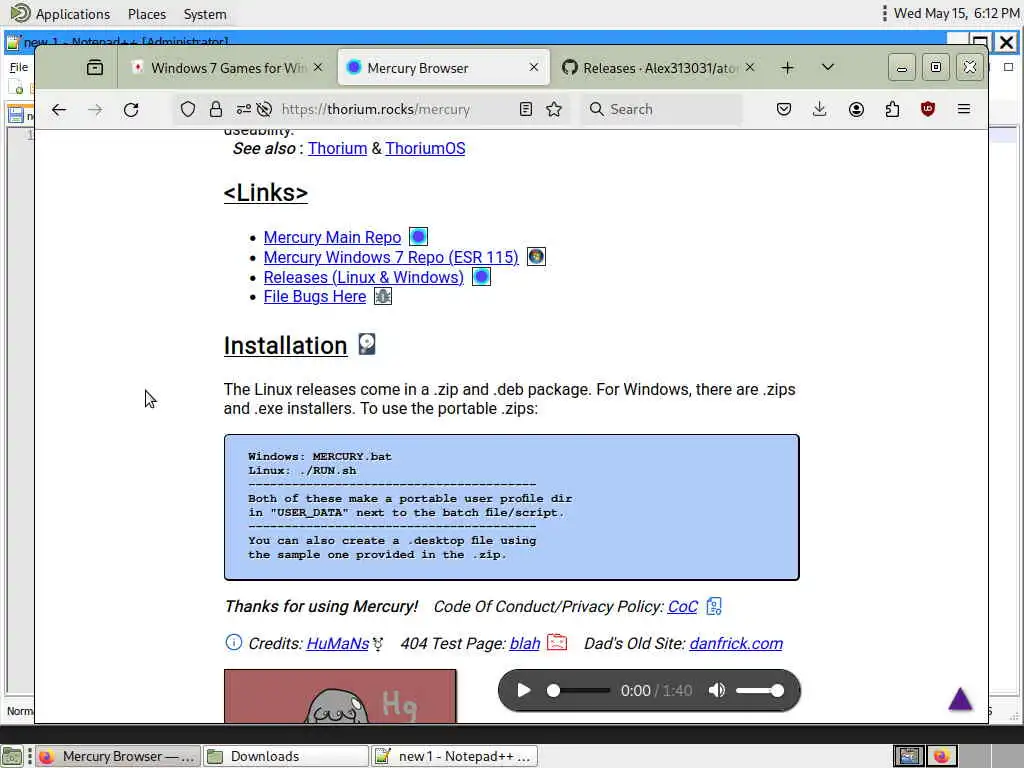Open the CoC link
This screenshot has height=768, width=1024.
click(x=682, y=607)
